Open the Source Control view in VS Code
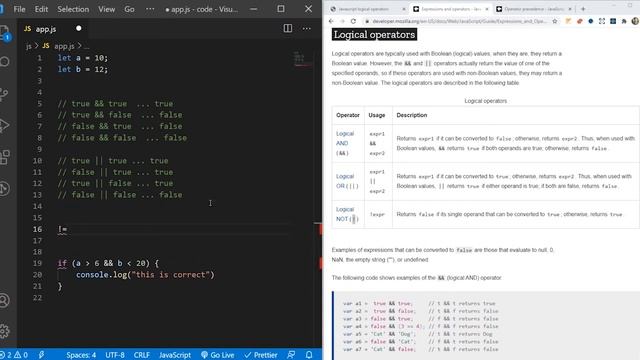This screenshot has width=640, height=360. [x=4, y=94]
